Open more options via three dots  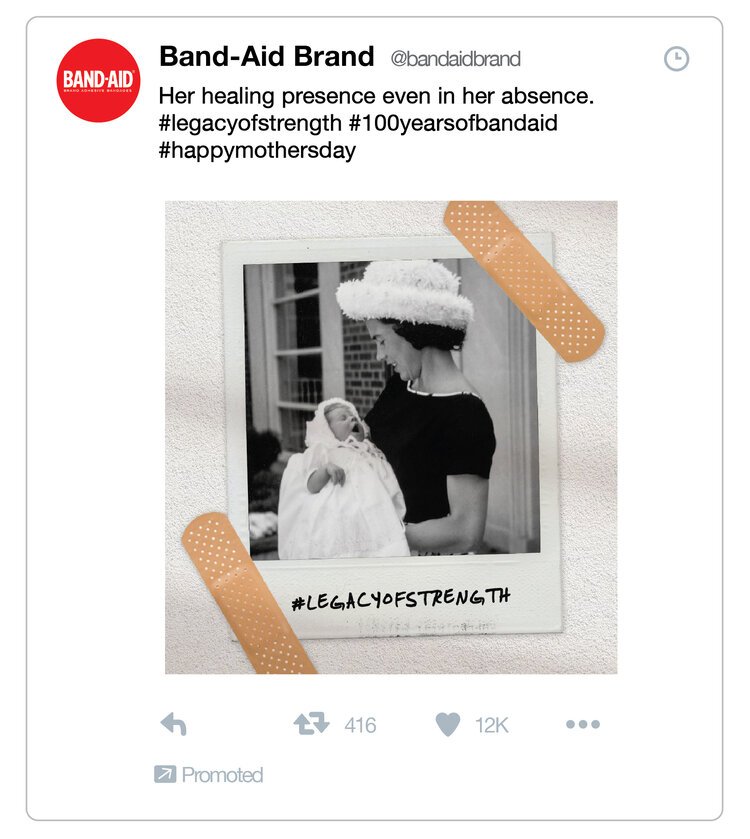583,724
